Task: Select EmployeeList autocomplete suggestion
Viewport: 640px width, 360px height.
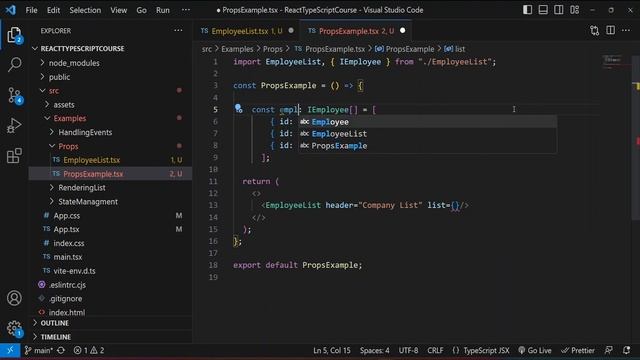Action: coord(427,133)
